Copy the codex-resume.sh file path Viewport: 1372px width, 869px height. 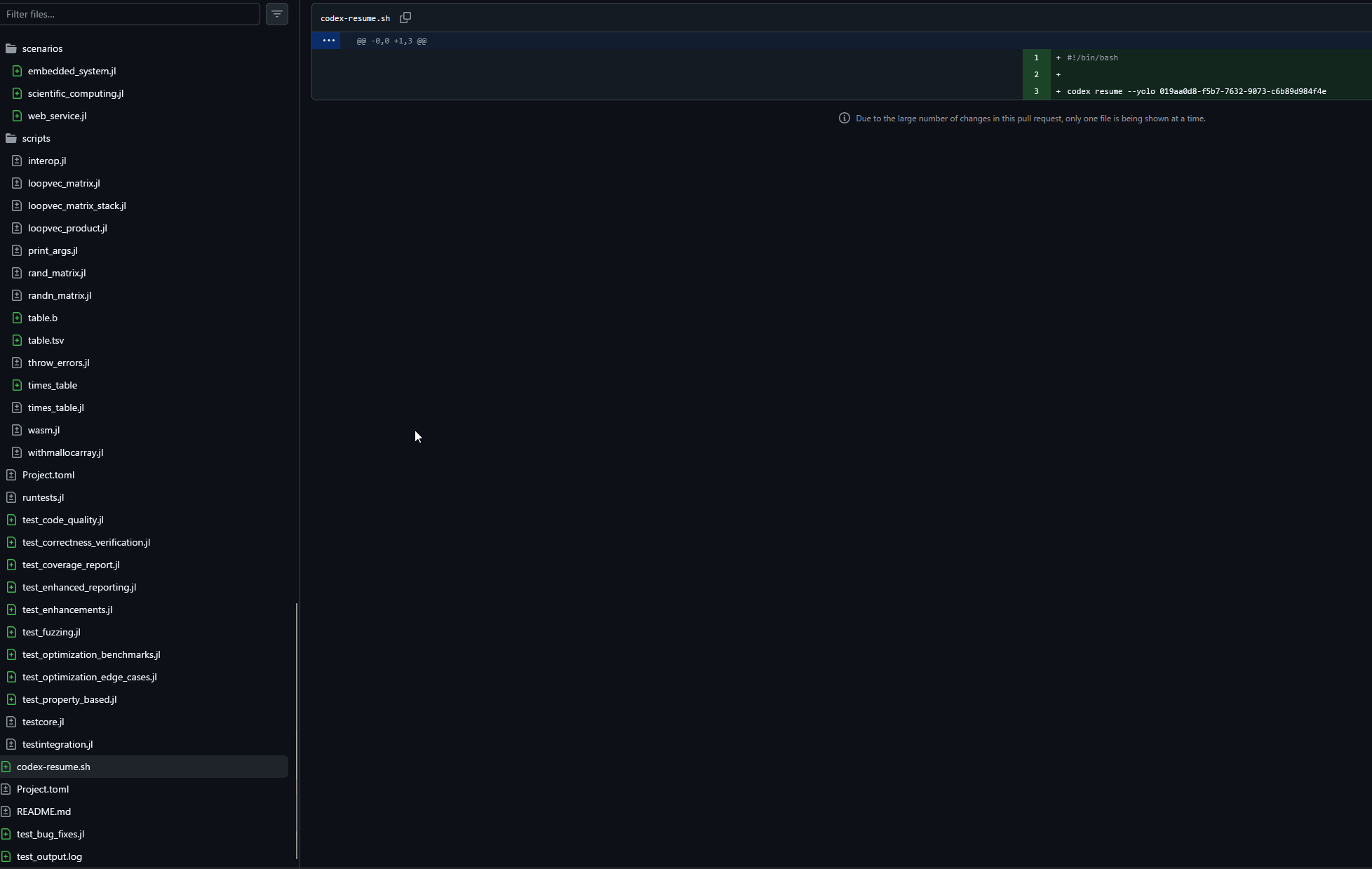coord(405,18)
